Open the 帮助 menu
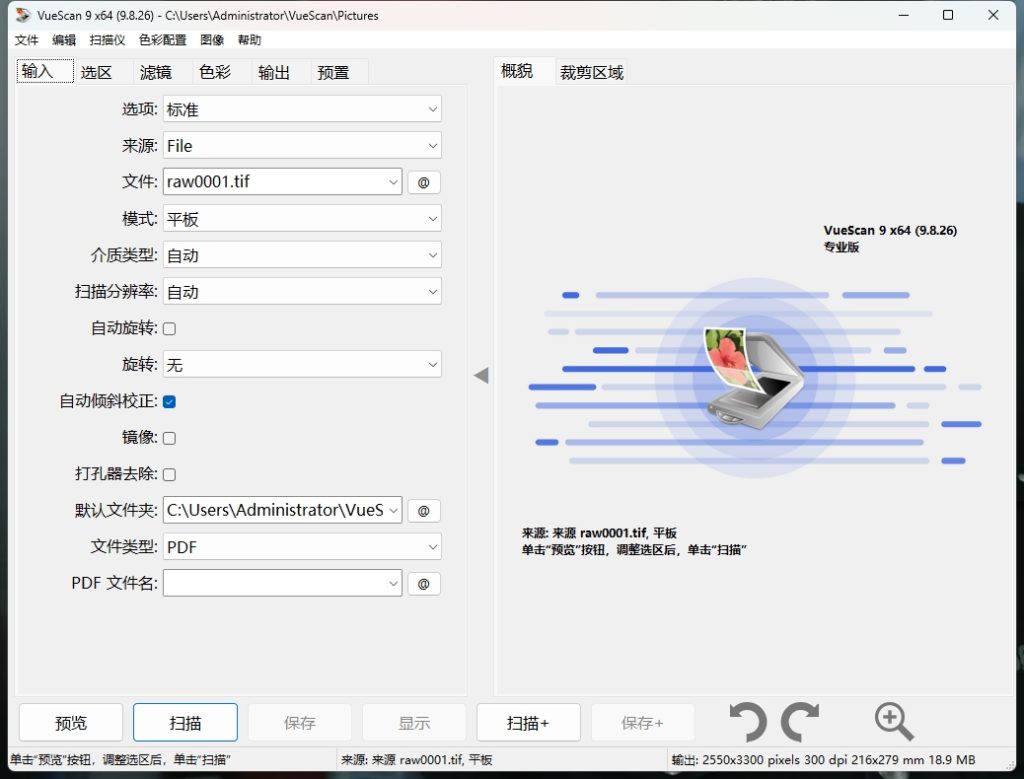This screenshot has width=1024, height=779. click(x=249, y=40)
